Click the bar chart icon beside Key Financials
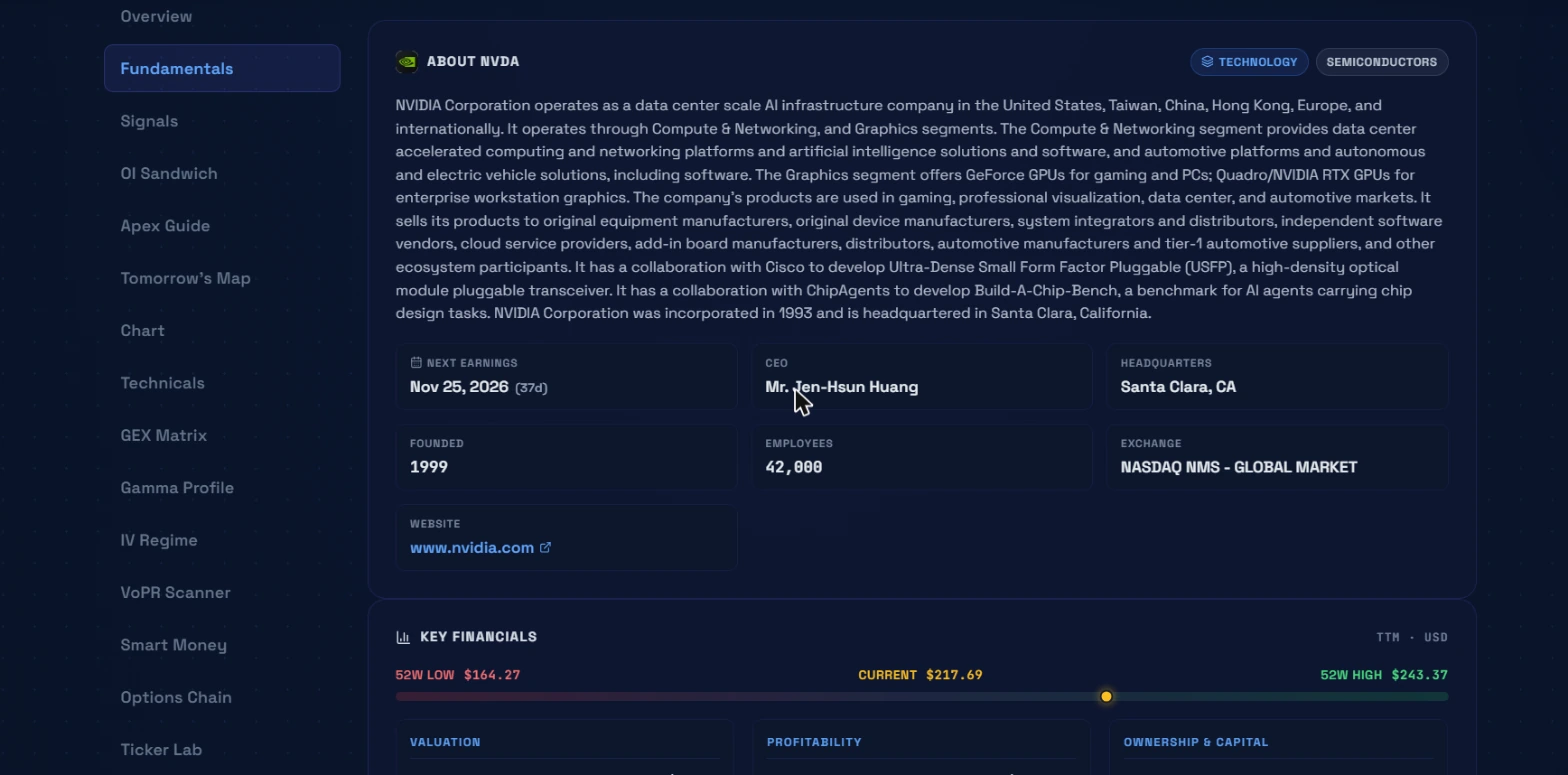 coord(403,637)
